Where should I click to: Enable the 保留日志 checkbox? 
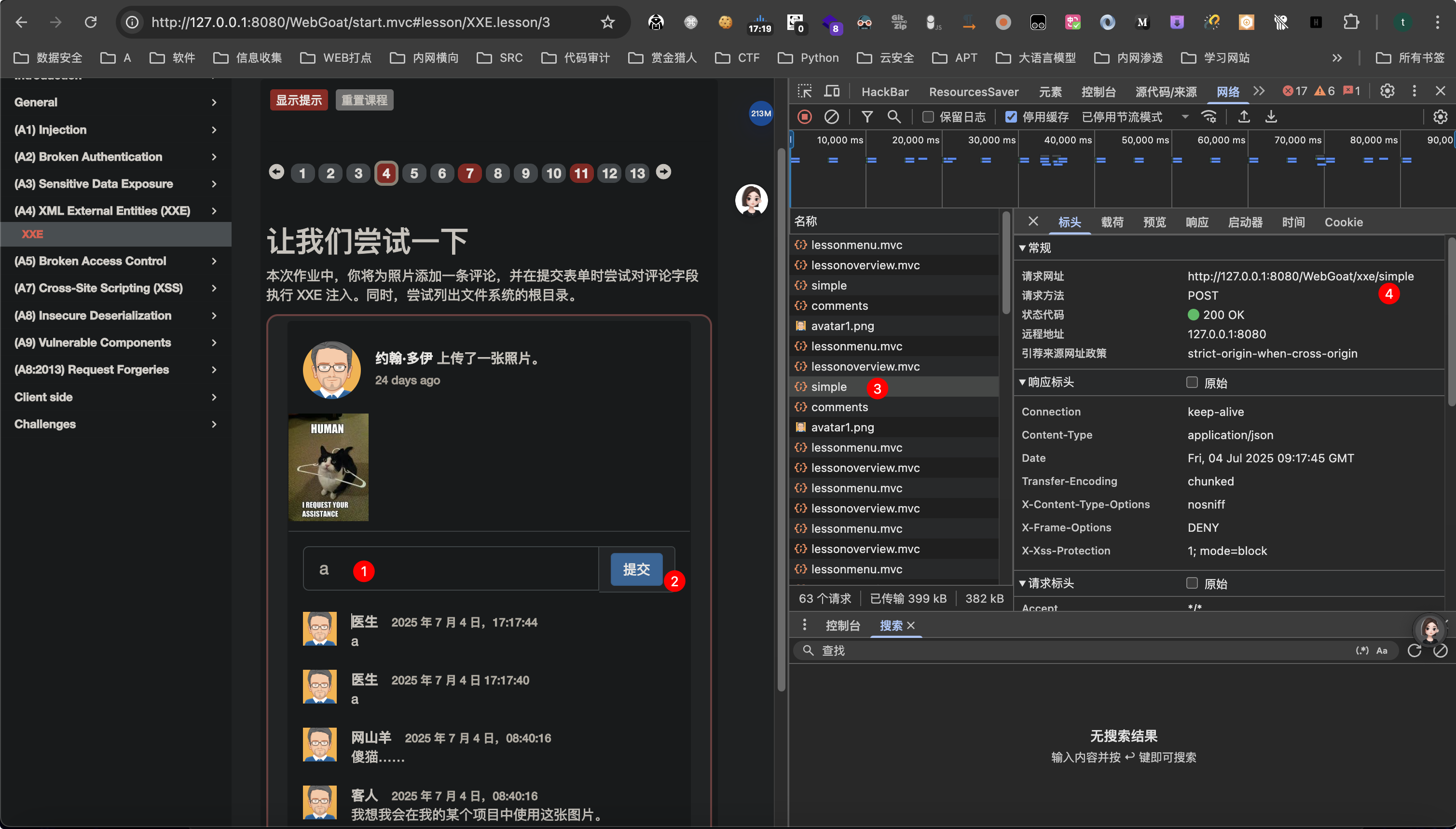pyautogui.click(x=928, y=117)
